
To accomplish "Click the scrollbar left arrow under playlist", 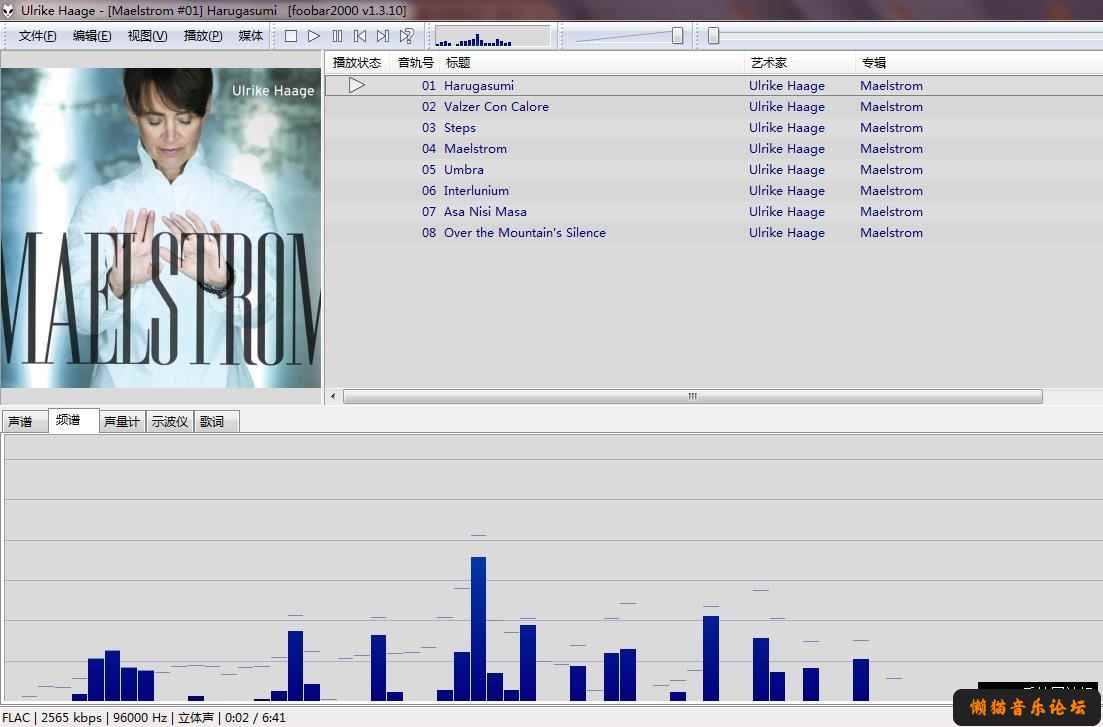I will 333,397.
